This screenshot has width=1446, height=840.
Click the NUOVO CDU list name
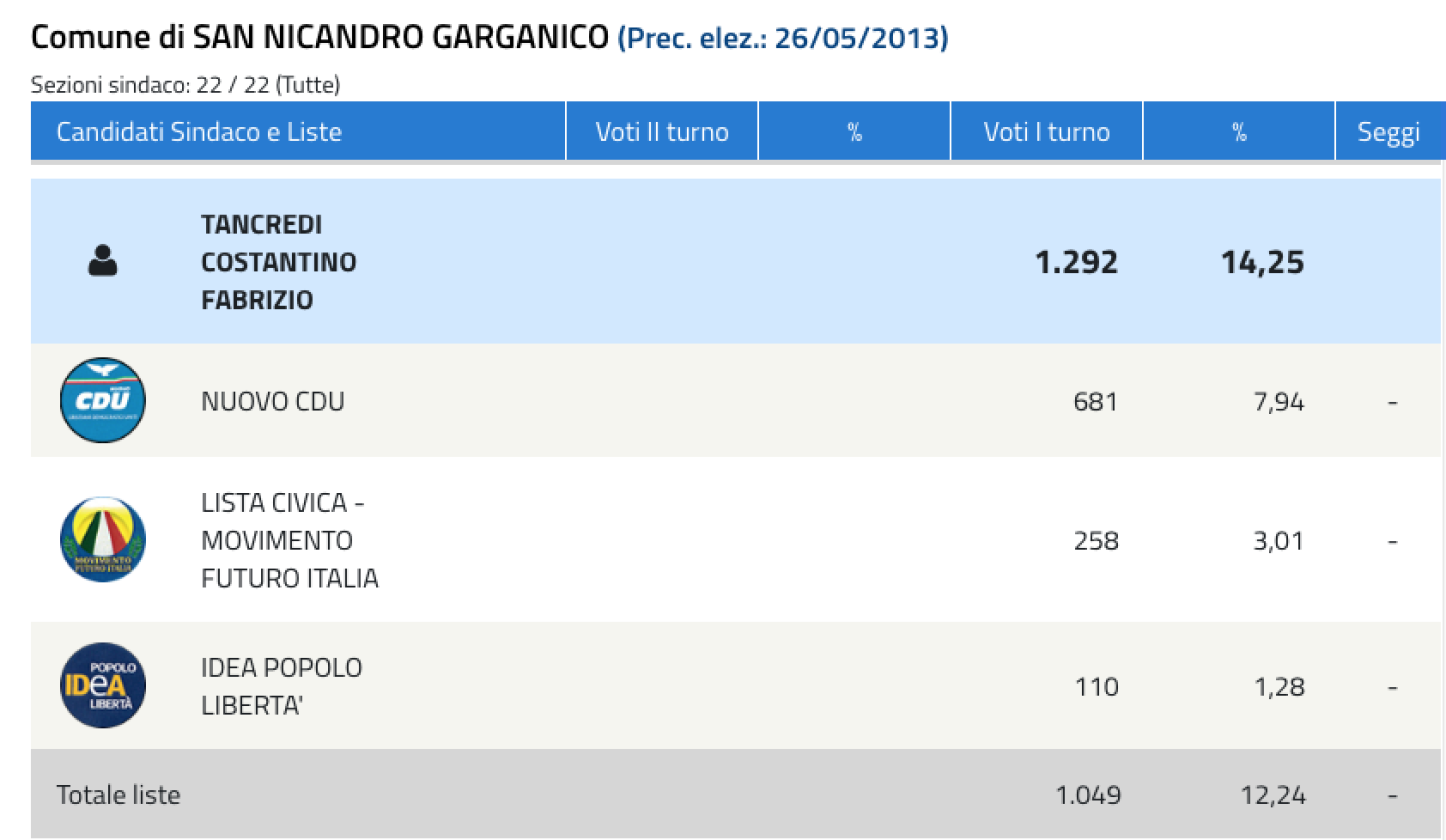click(x=273, y=402)
